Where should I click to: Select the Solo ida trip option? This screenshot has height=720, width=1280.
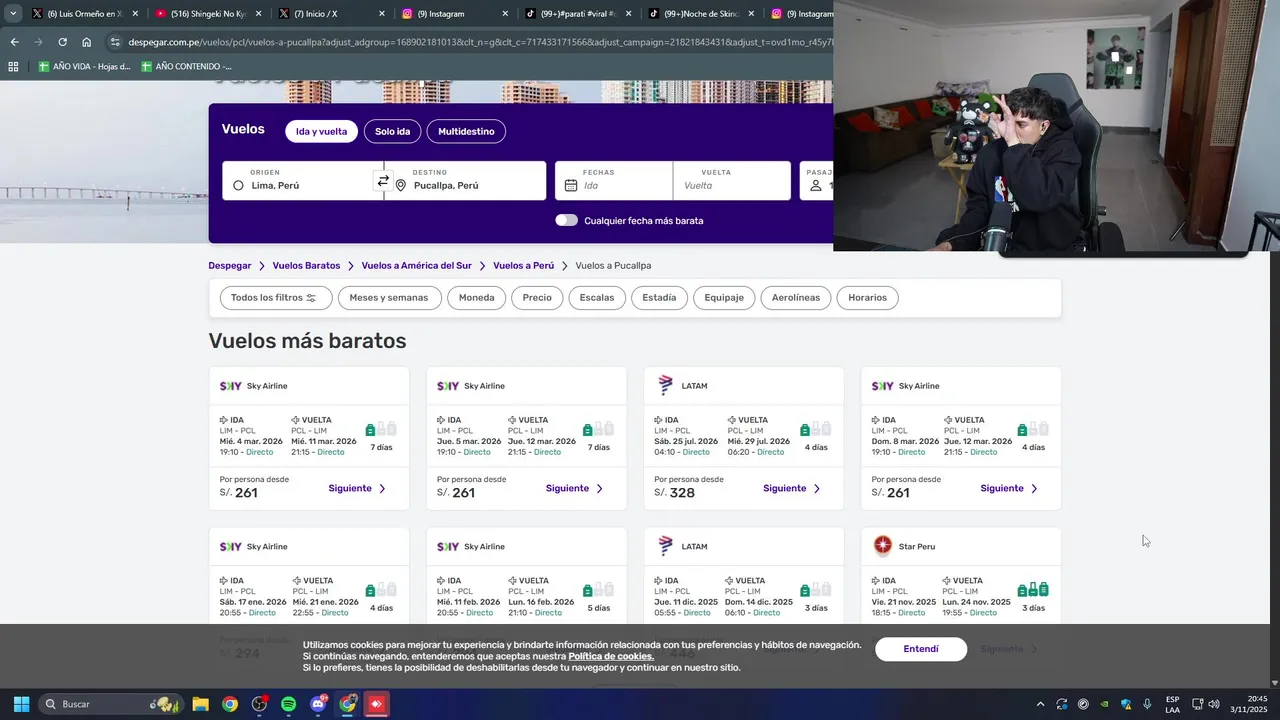(x=392, y=131)
